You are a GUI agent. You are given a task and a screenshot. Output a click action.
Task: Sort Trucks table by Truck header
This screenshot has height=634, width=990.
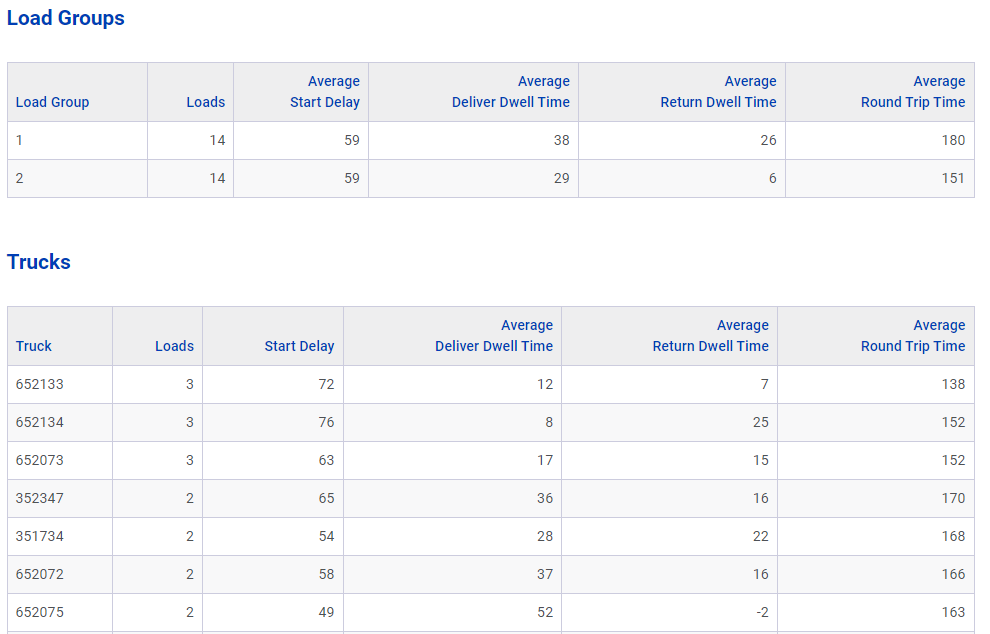click(33, 346)
